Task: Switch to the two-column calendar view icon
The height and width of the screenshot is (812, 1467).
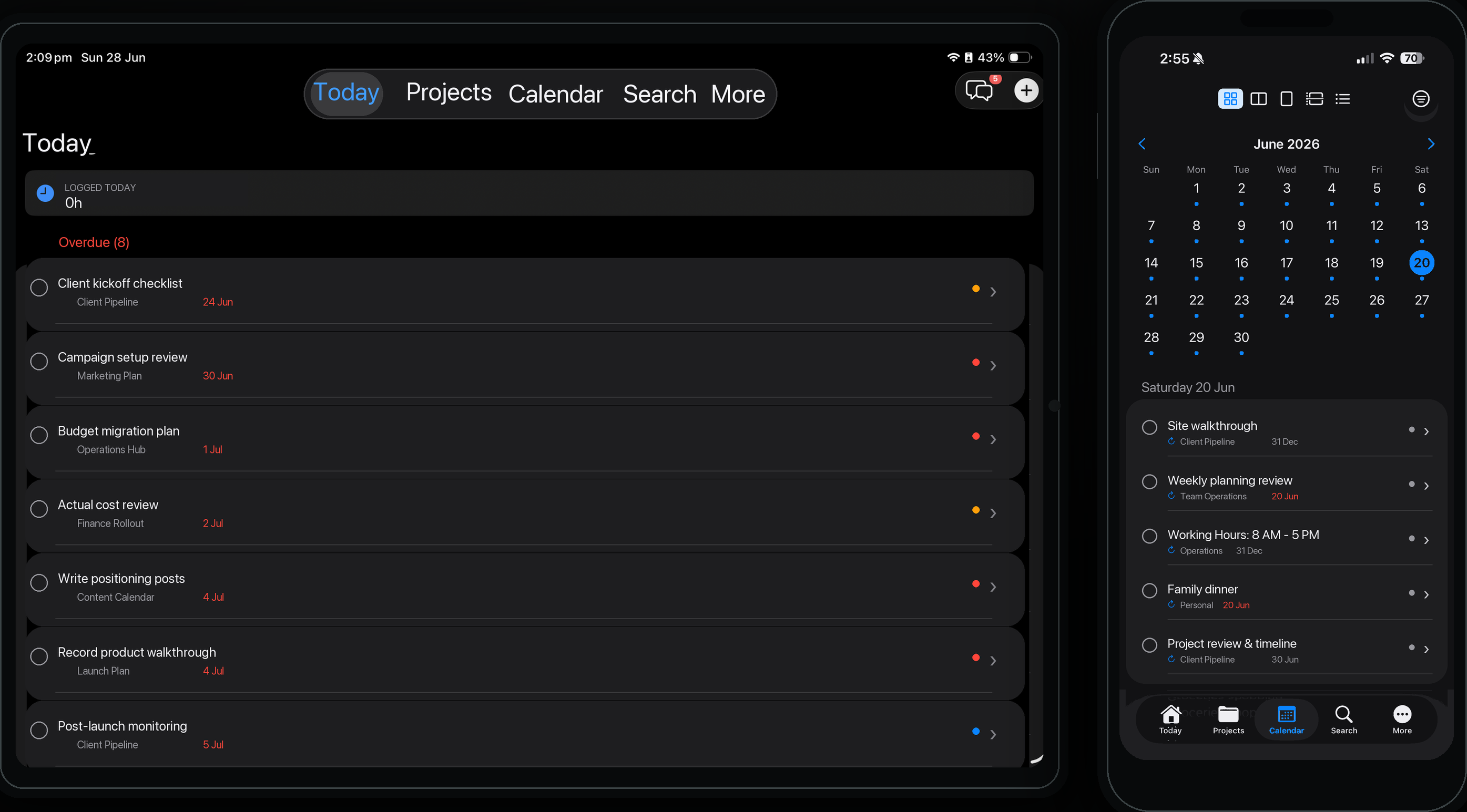Action: point(1258,98)
